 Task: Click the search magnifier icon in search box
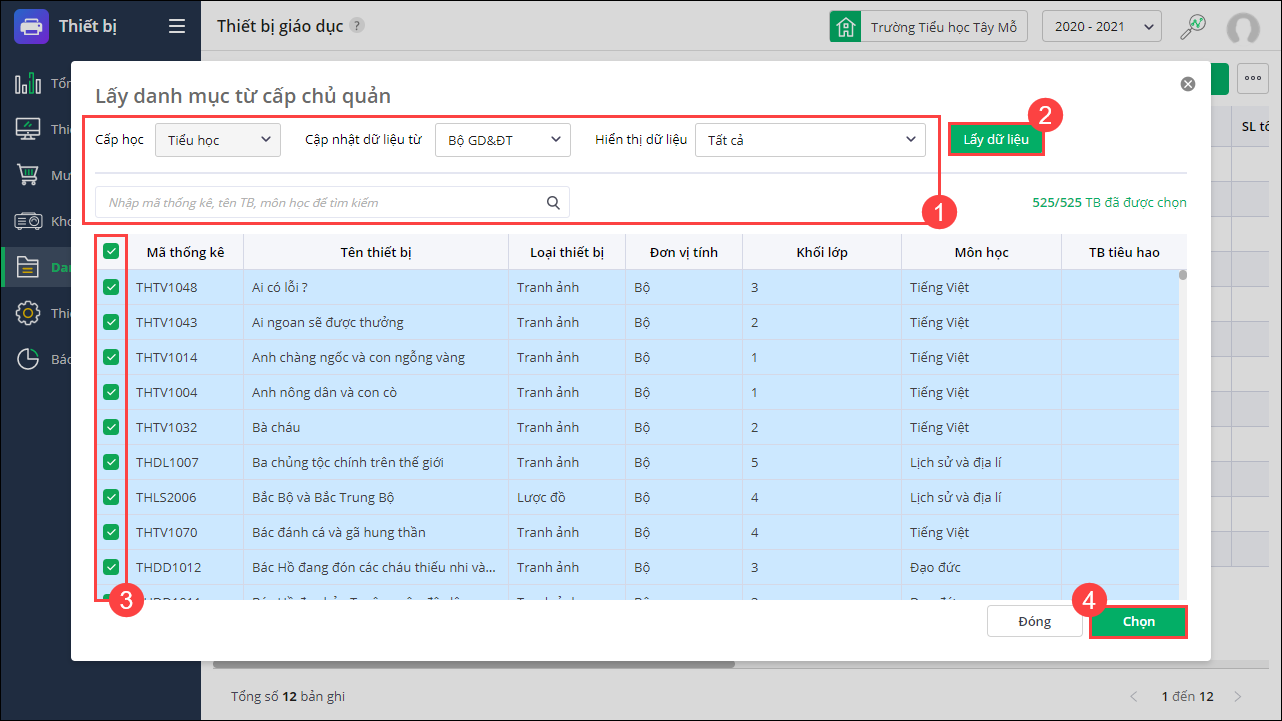pyautogui.click(x=553, y=203)
